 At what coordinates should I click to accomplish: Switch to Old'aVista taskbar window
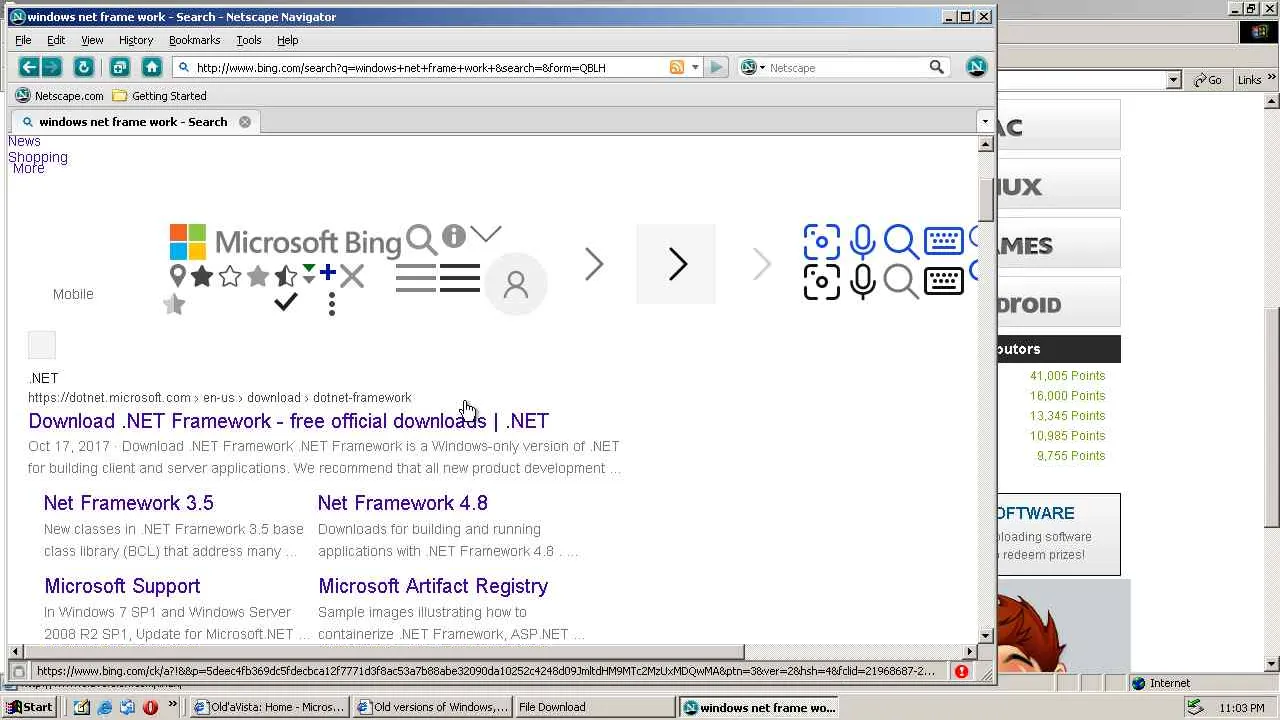(269, 707)
